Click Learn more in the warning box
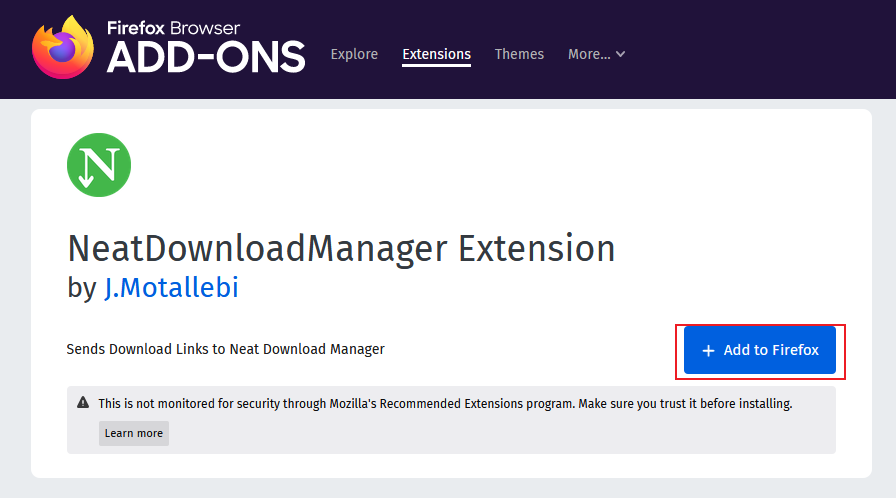The width and height of the screenshot is (896, 498). [134, 433]
